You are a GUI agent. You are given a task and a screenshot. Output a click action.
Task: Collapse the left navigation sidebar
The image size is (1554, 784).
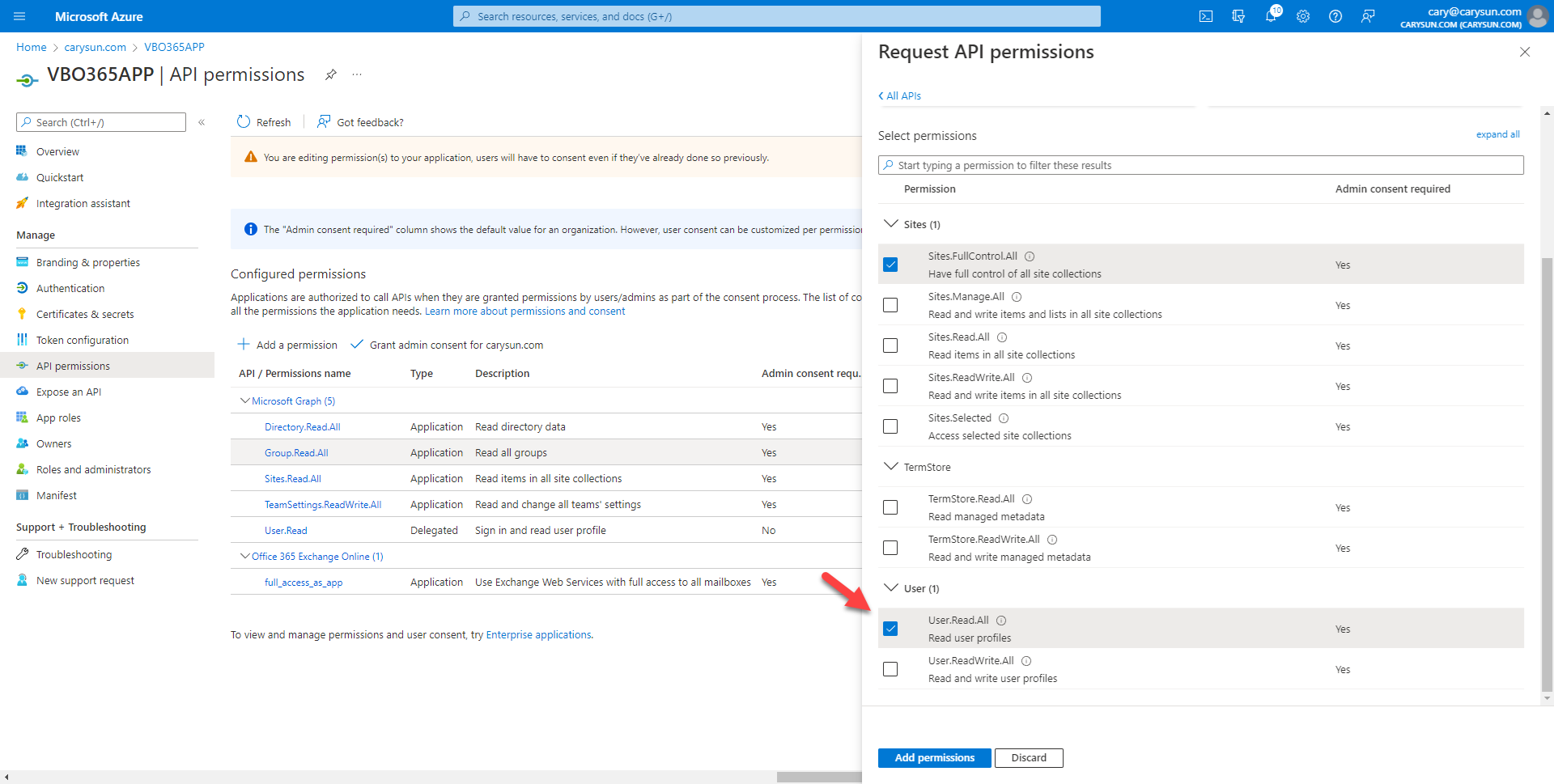point(202,122)
